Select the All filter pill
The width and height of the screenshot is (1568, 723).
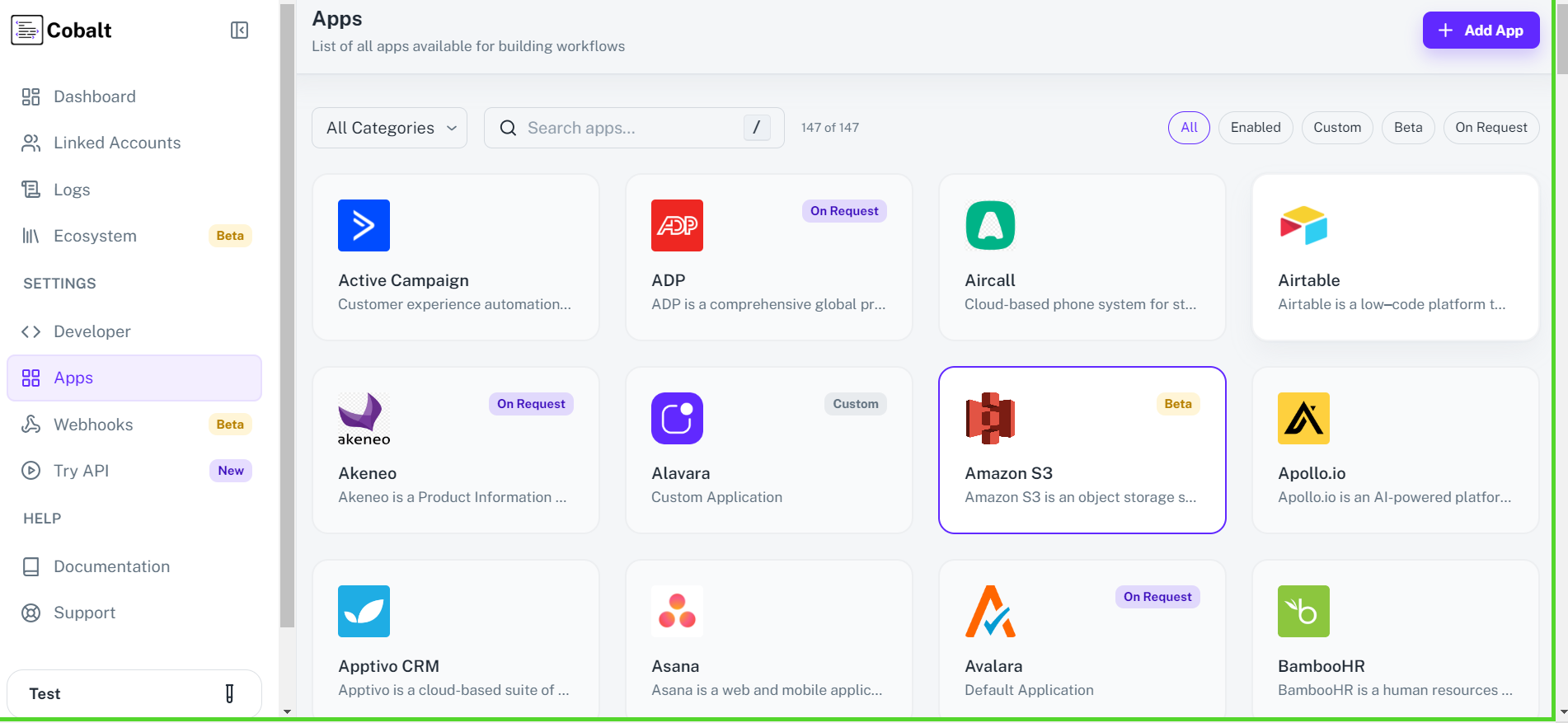1189,128
